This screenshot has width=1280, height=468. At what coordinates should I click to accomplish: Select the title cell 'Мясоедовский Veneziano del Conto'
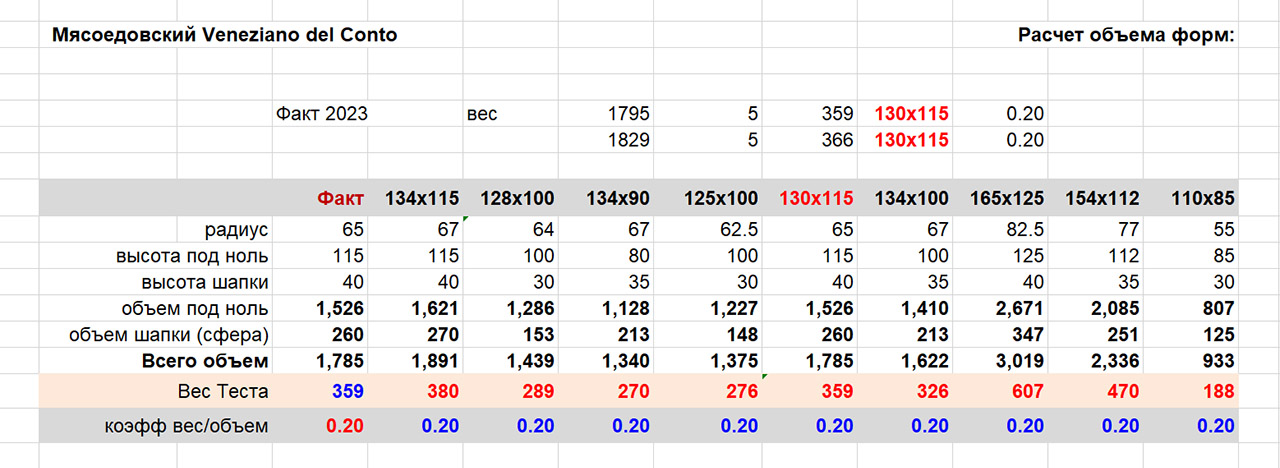224,35
